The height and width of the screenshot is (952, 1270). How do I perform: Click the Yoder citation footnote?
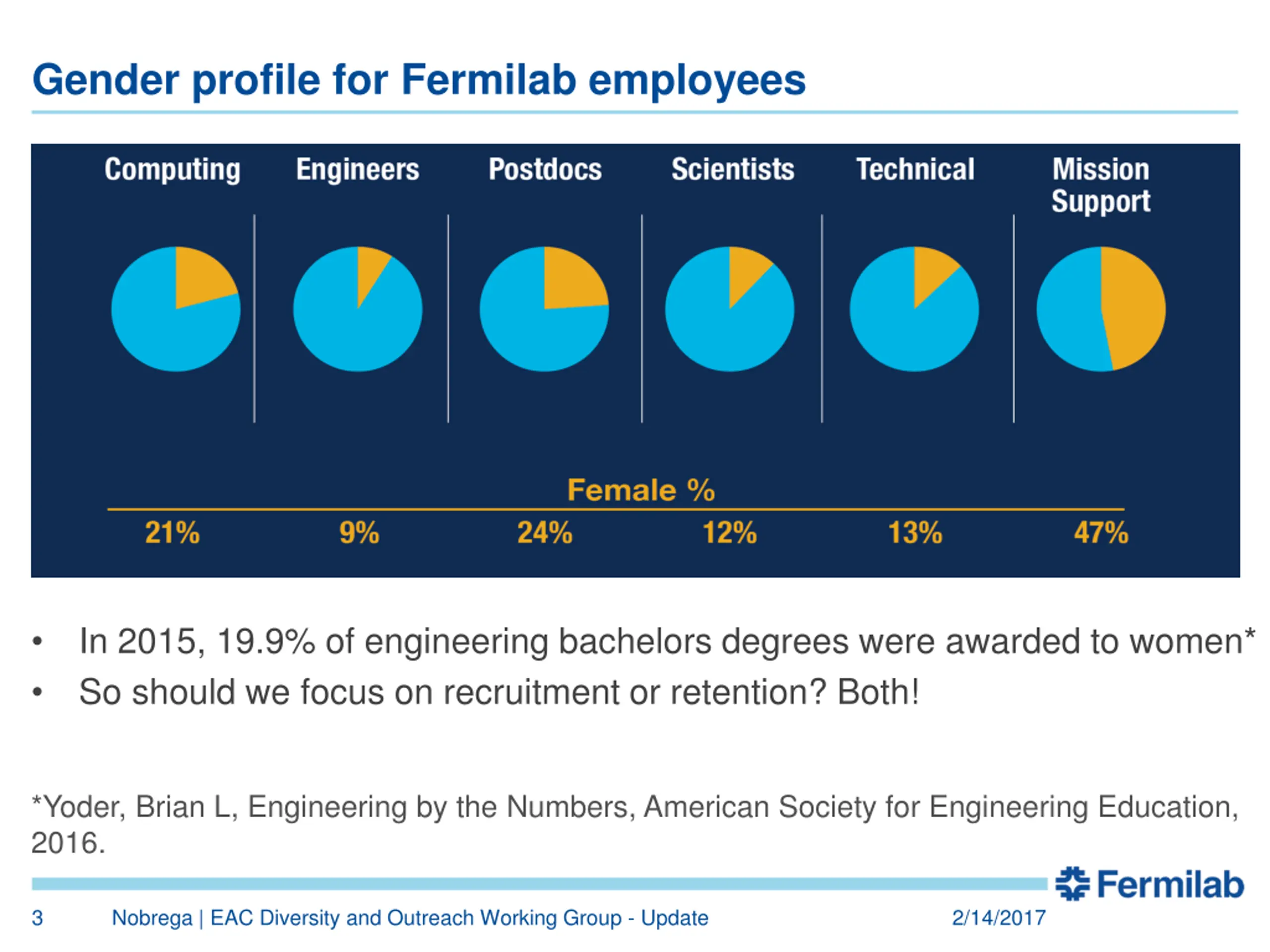click(635, 825)
